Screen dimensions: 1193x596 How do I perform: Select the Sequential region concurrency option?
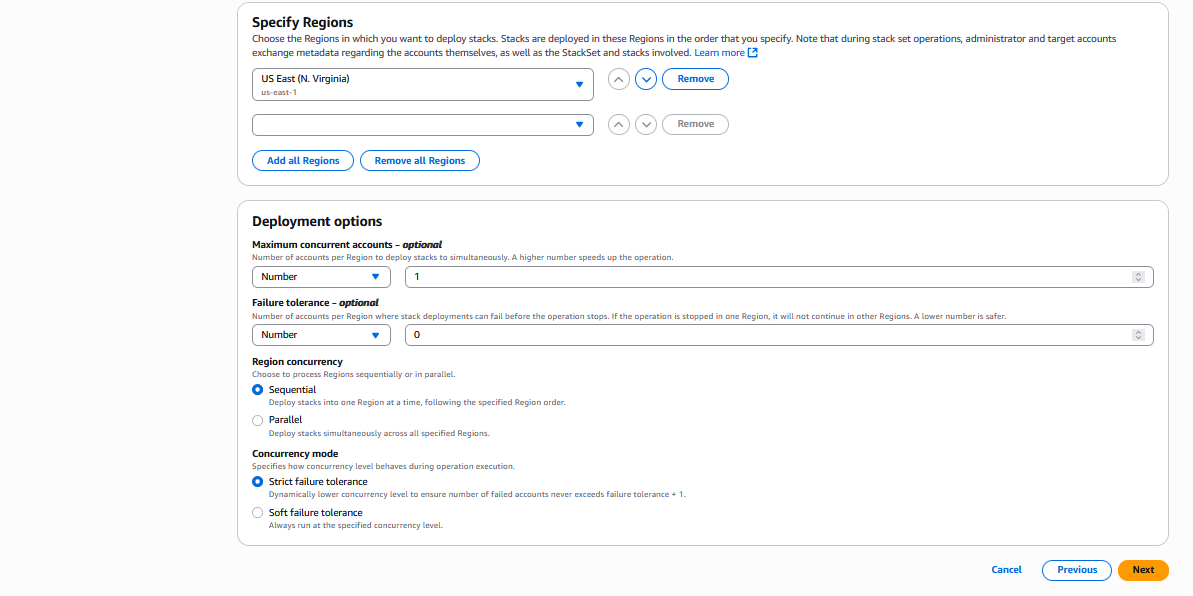click(257, 389)
